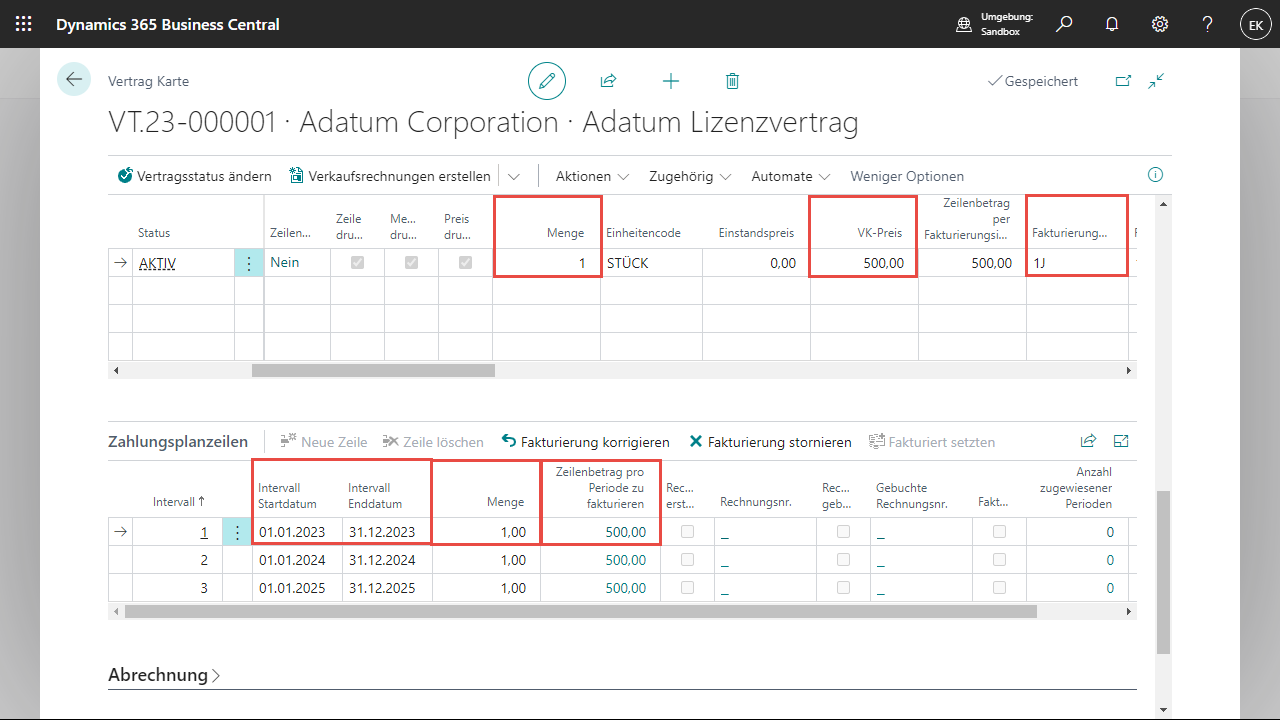Click the plus icon to create new
Image resolution: width=1280 pixels, height=720 pixels.
[x=671, y=81]
